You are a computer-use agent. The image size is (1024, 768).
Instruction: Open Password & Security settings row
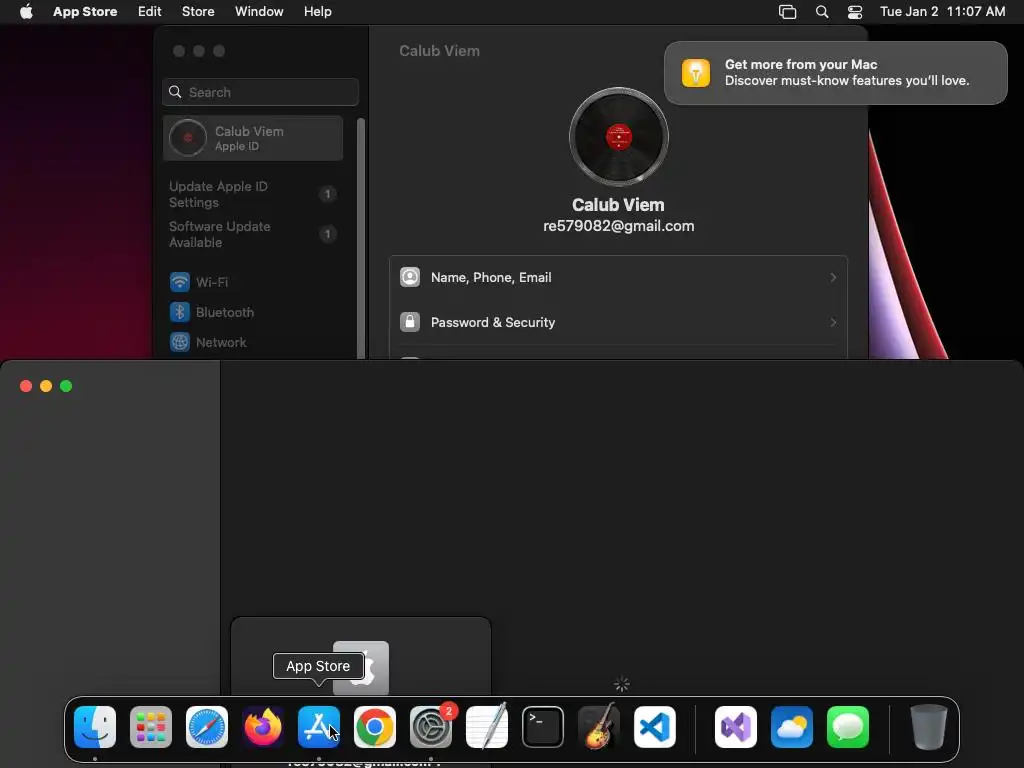(x=618, y=322)
